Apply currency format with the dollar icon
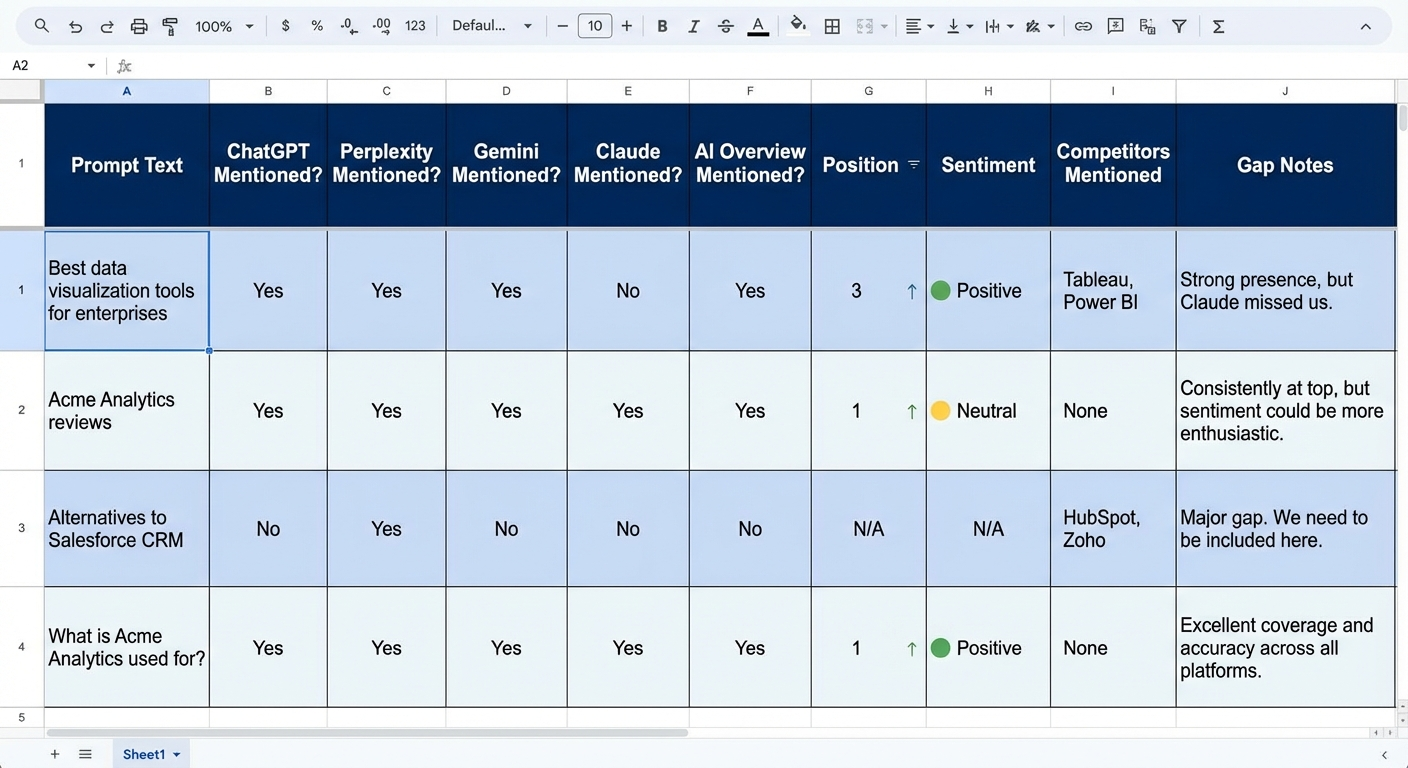The width and height of the screenshot is (1408, 768). coord(286,26)
